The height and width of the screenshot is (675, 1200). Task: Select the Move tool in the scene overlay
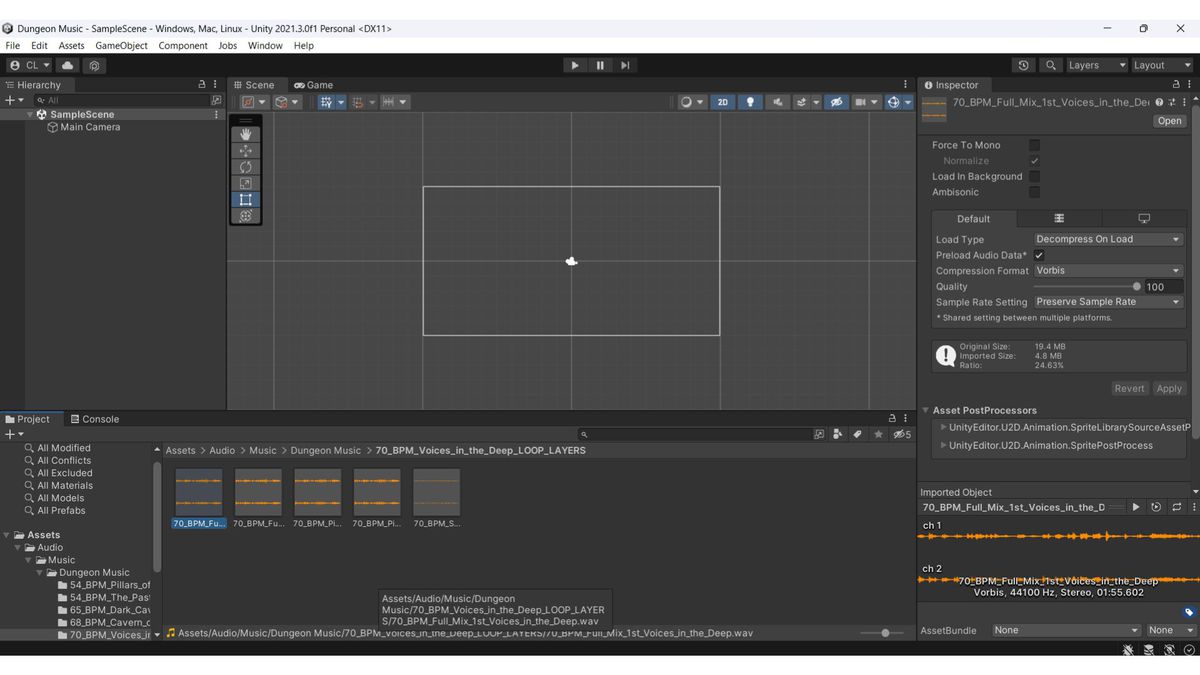click(x=246, y=150)
